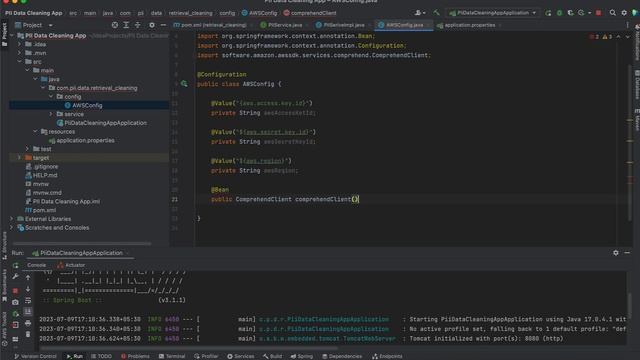Expand the test folder
This screenshot has height=360, width=640.
(27, 149)
